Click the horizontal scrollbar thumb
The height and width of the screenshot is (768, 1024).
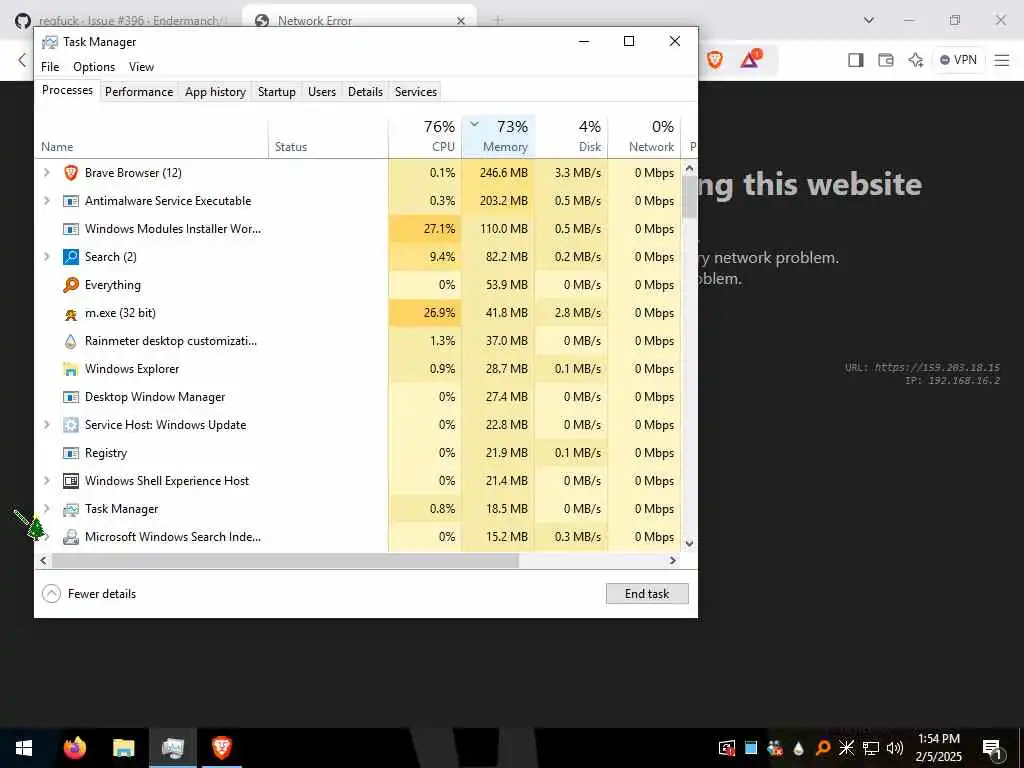285,560
